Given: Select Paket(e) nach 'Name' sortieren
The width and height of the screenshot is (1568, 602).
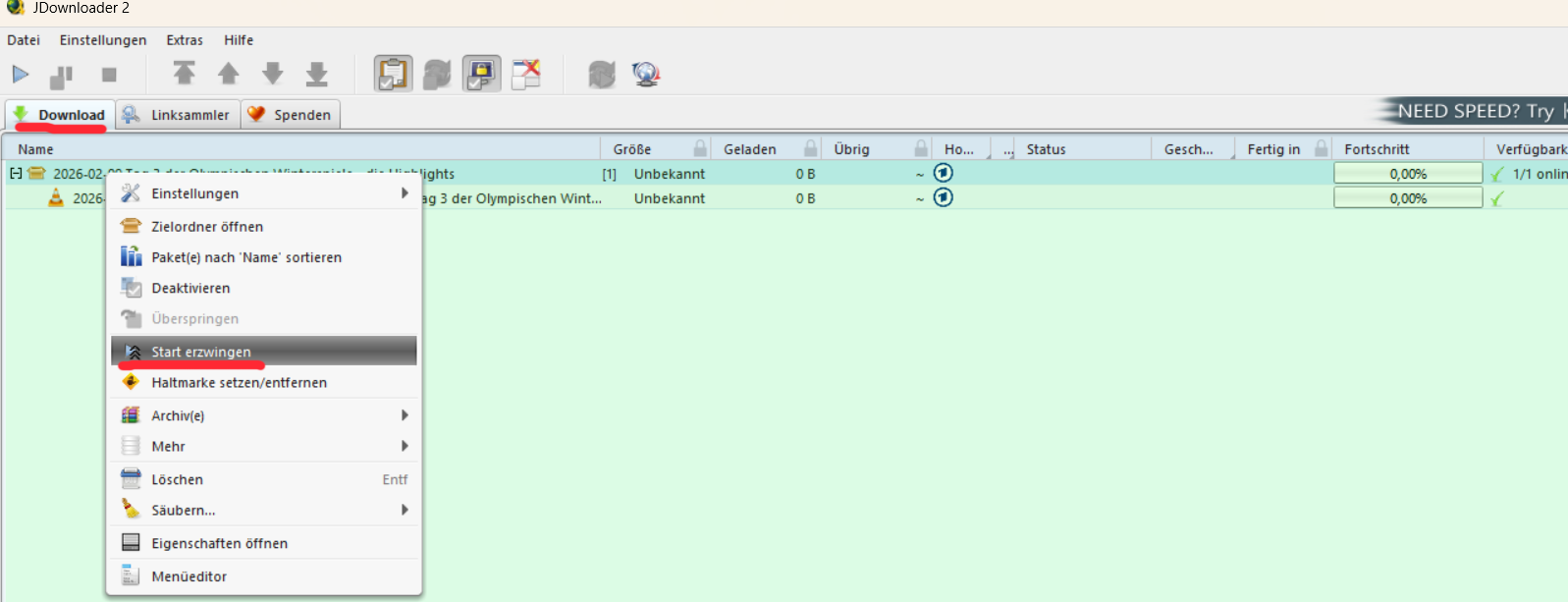Looking at the screenshot, I should [x=264, y=257].
